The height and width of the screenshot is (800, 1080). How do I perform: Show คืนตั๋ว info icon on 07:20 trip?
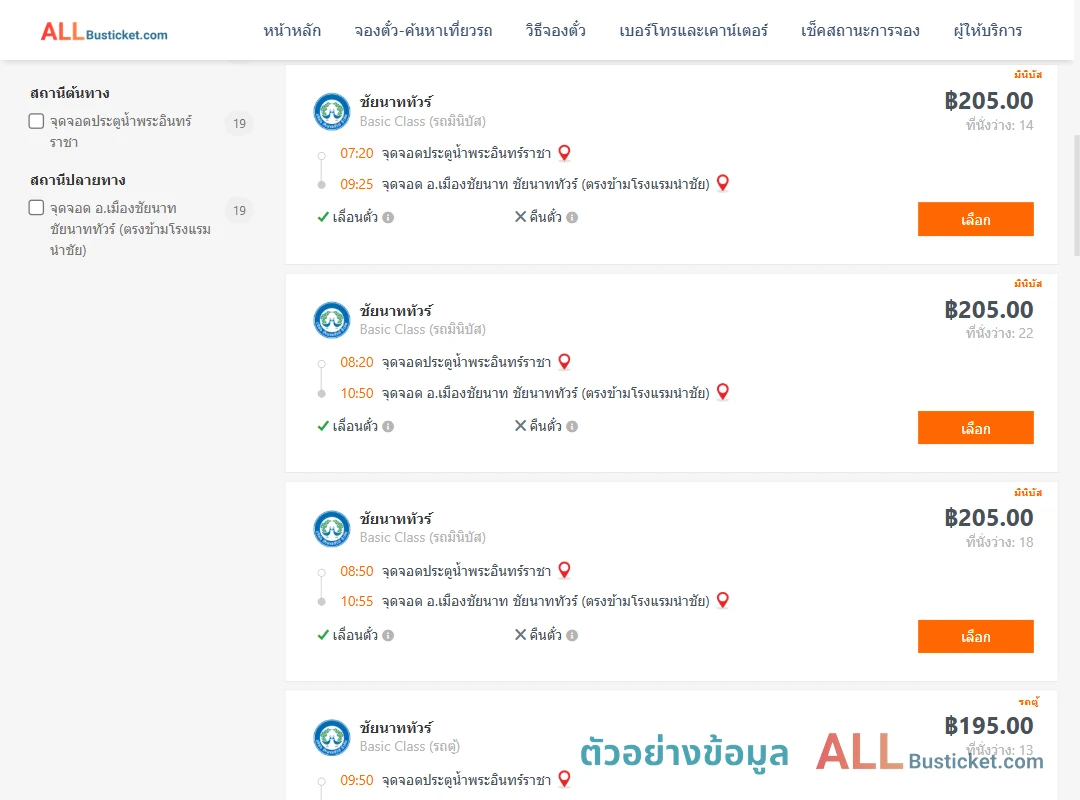[572, 218]
